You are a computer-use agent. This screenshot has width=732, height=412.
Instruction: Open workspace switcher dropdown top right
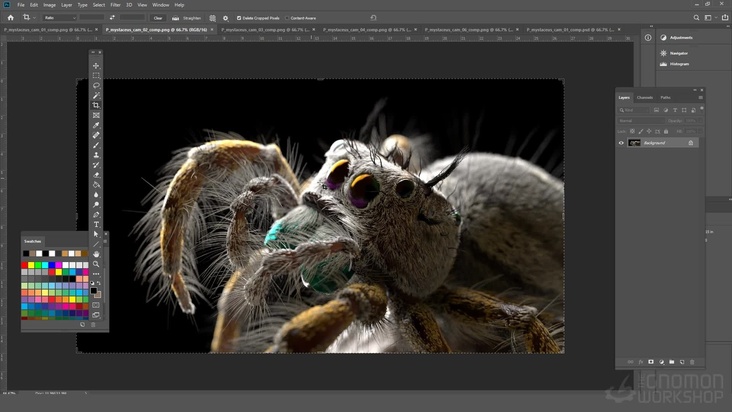(710, 18)
